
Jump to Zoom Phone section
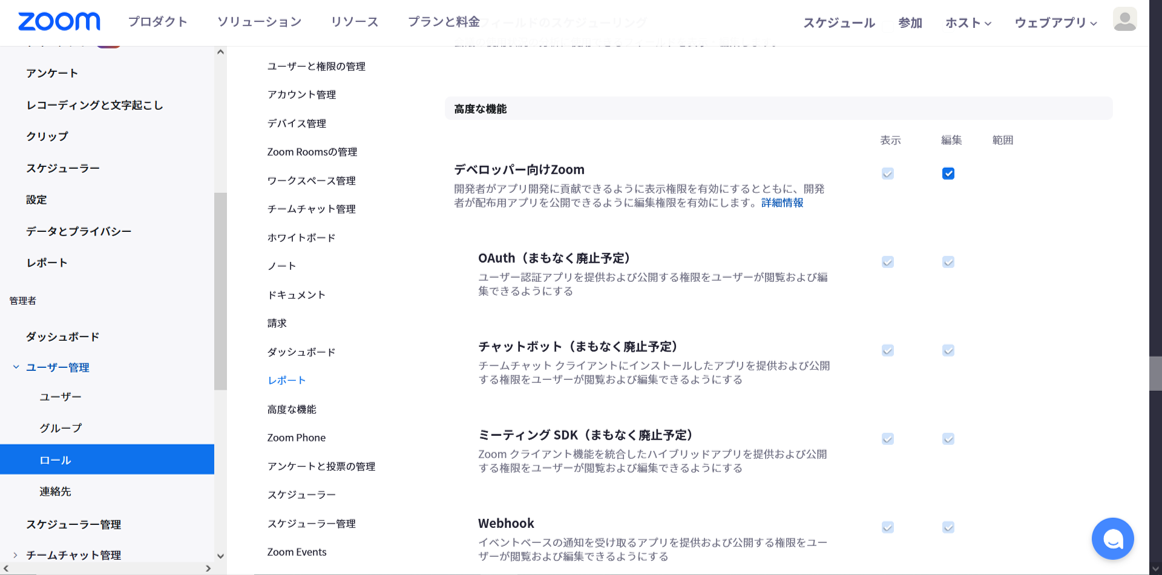pyautogui.click(x=296, y=438)
